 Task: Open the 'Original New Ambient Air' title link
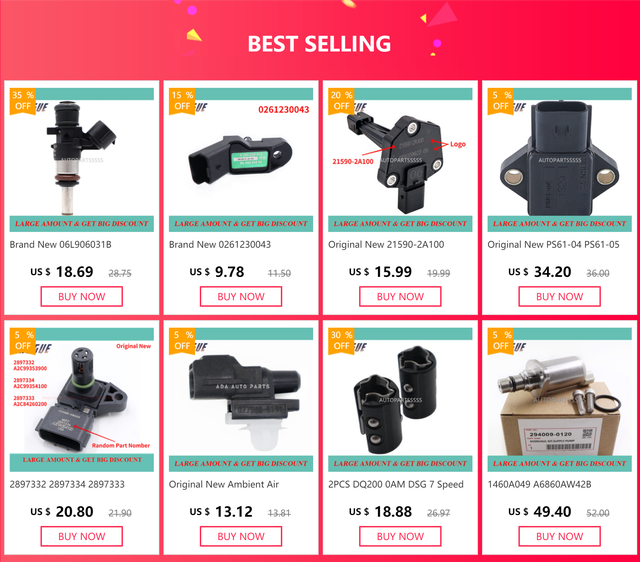click(x=224, y=484)
